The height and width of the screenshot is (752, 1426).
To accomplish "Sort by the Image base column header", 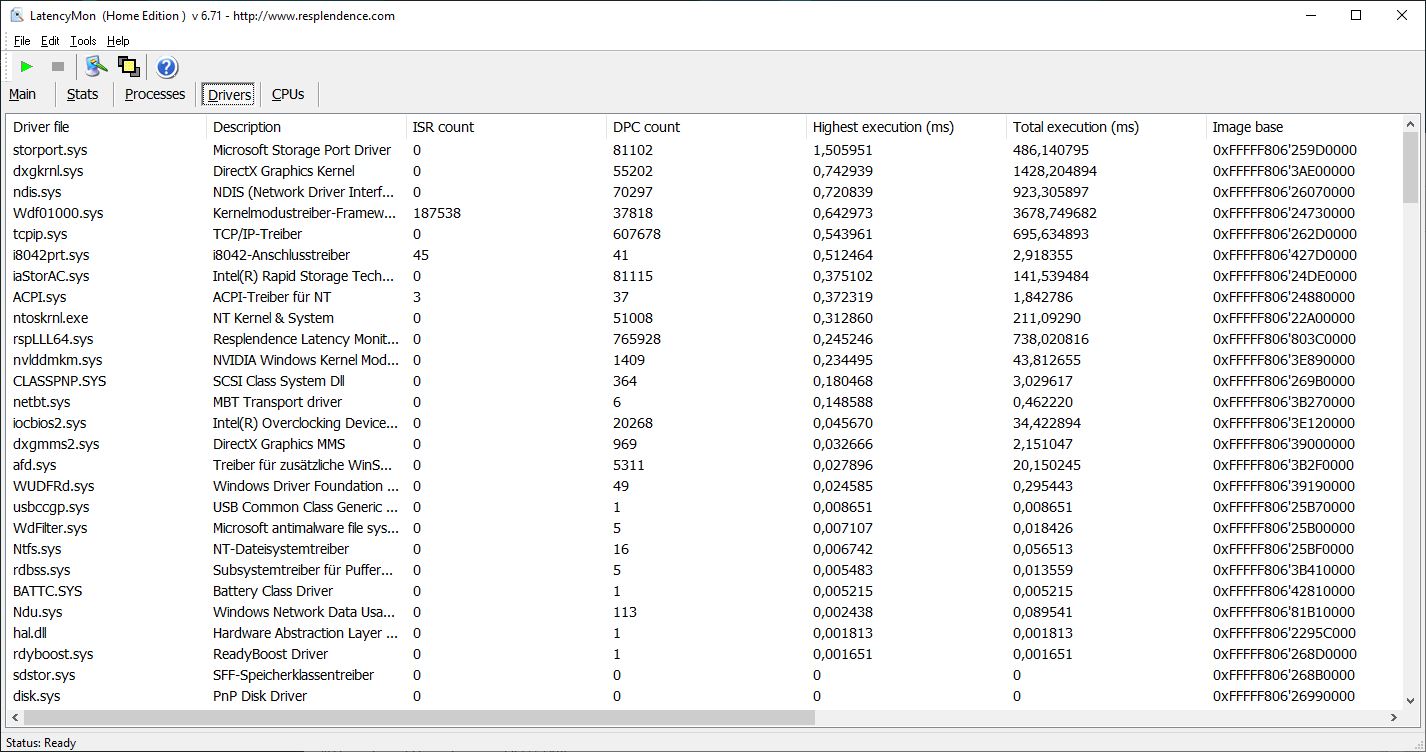I will [x=1304, y=127].
